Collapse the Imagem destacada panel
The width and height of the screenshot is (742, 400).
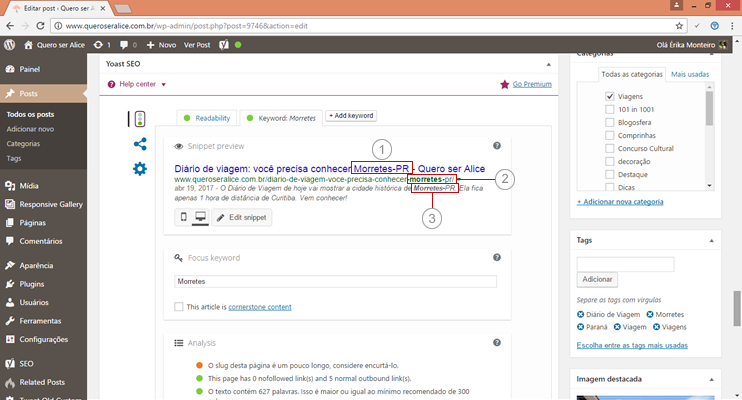(x=711, y=379)
